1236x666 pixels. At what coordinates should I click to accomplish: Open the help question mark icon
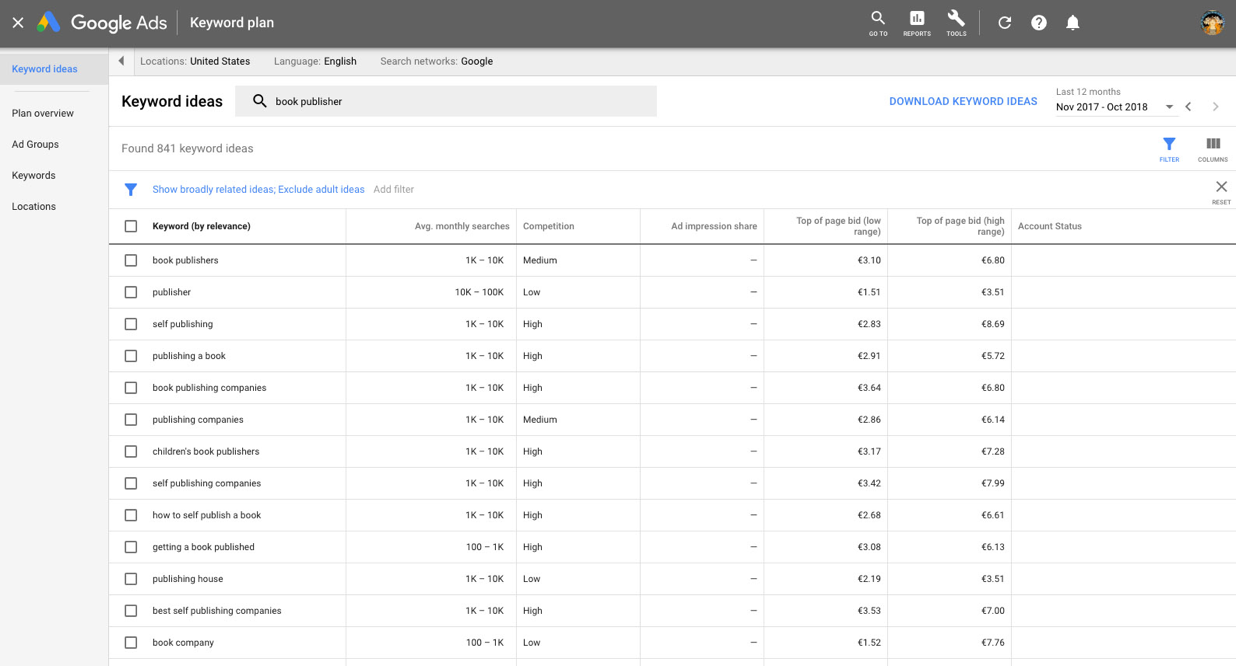(1039, 23)
